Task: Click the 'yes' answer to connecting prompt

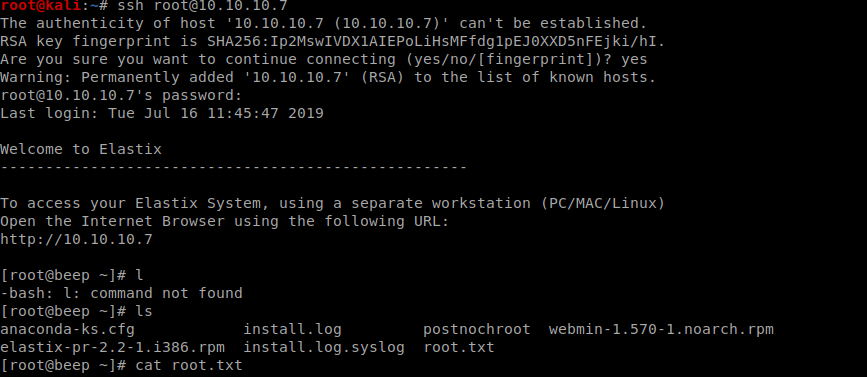Action: [x=634, y=59]
